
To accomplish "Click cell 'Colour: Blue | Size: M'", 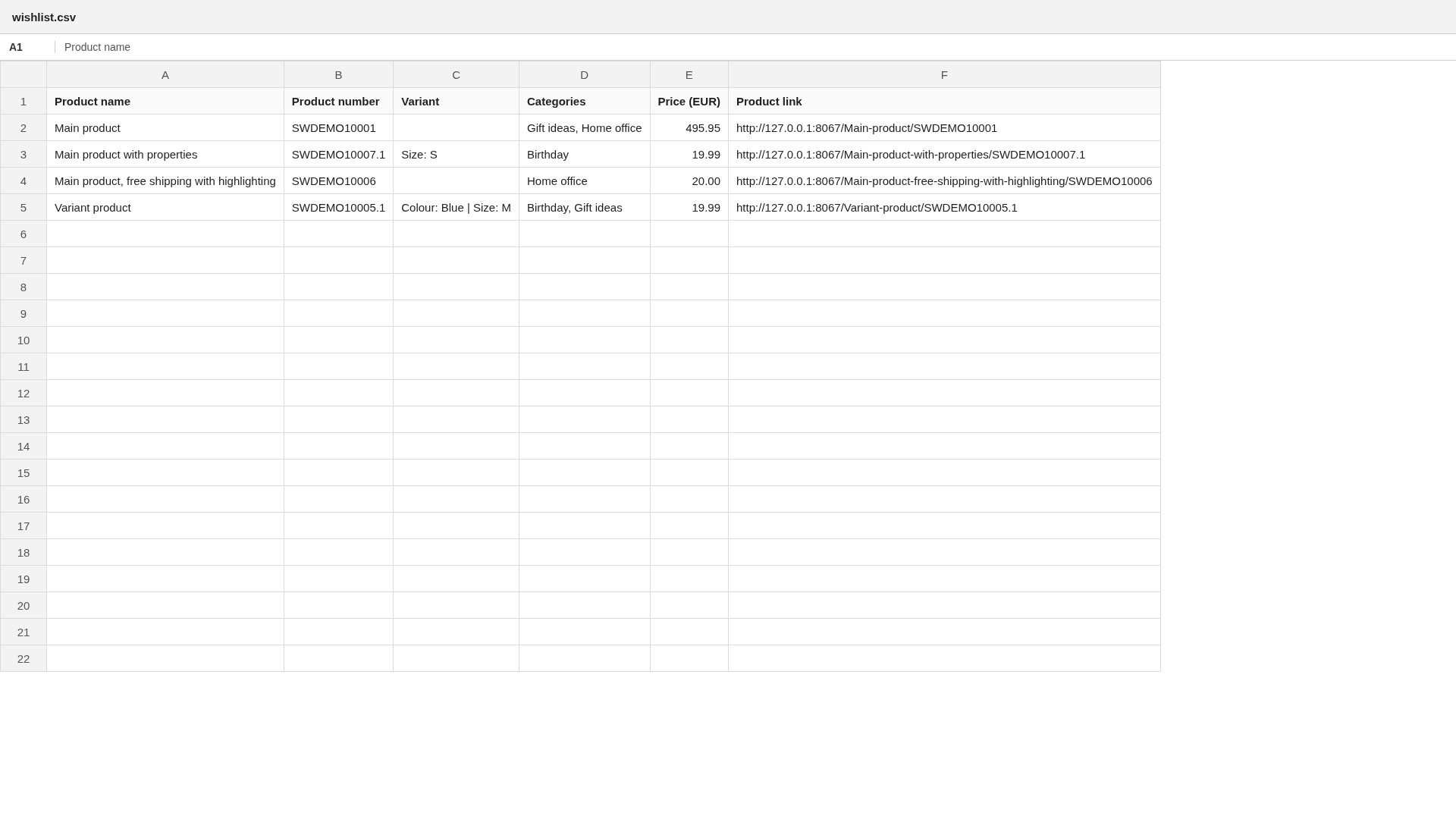I will [x=456, y=207].
